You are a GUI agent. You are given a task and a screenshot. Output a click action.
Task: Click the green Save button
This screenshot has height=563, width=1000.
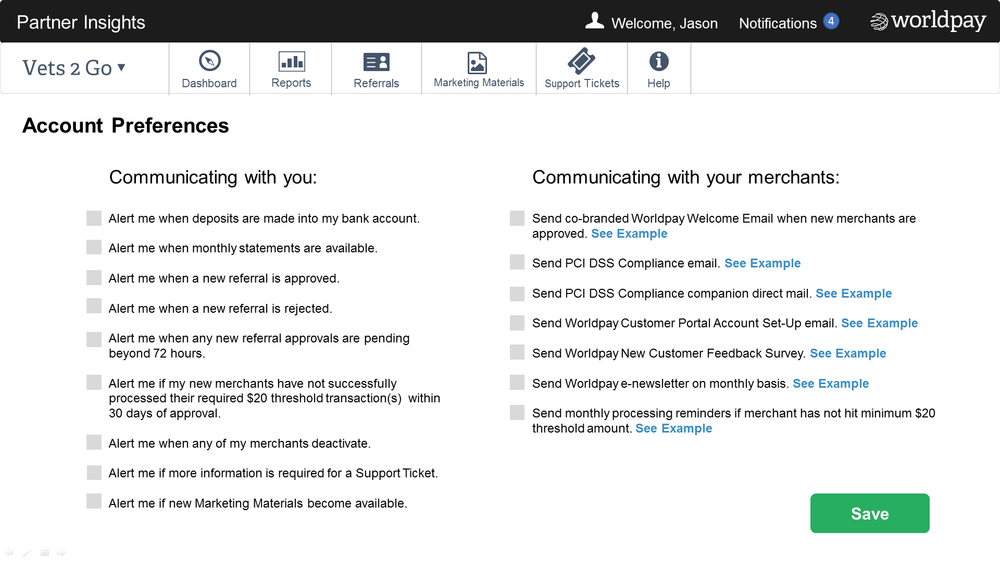point(869,513)
